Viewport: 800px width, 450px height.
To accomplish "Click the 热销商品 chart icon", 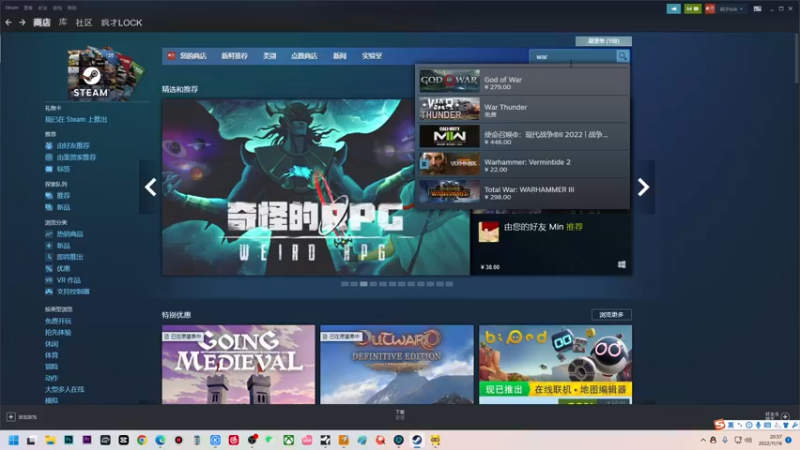I will click(49, 234).
